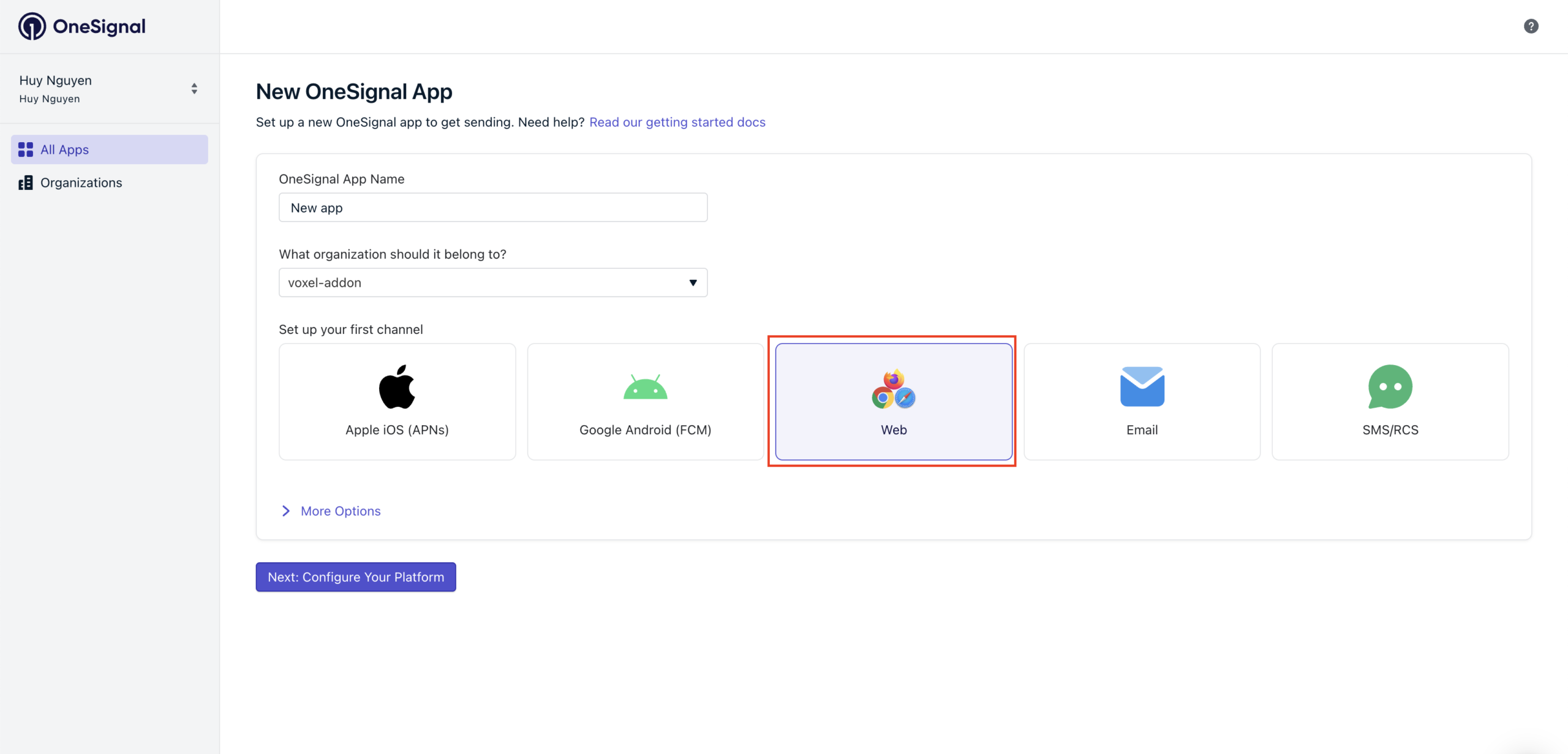Click Next: Configure Your Platform button
1568x754 pixels.
click(x=356, y=577)
